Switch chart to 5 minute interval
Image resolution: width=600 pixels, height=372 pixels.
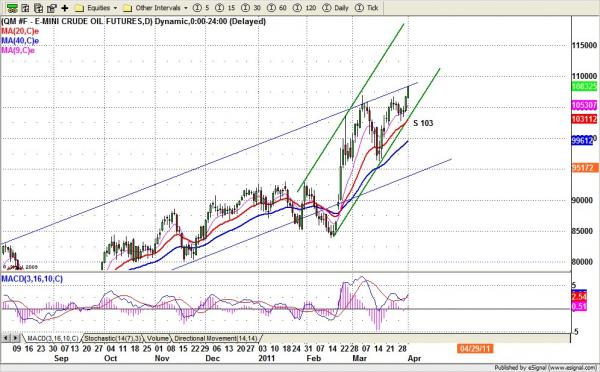201,8
